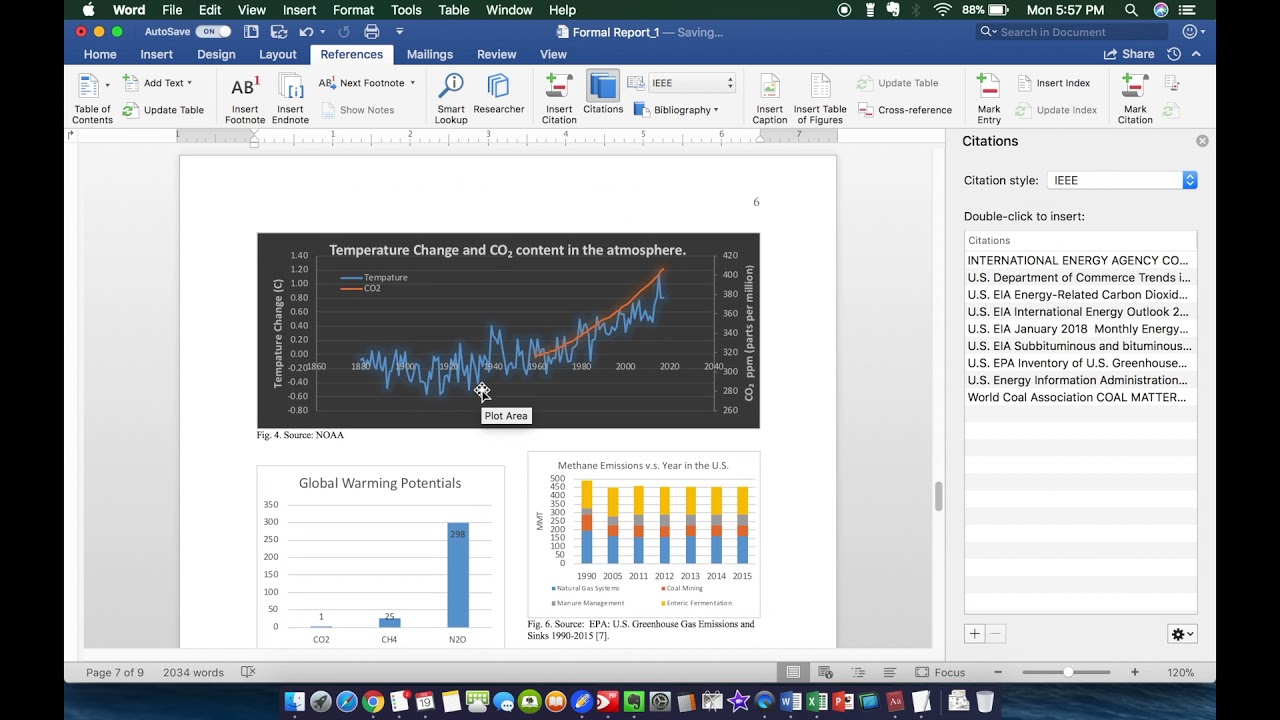Click the templates icon next to AutoSave

251,32
